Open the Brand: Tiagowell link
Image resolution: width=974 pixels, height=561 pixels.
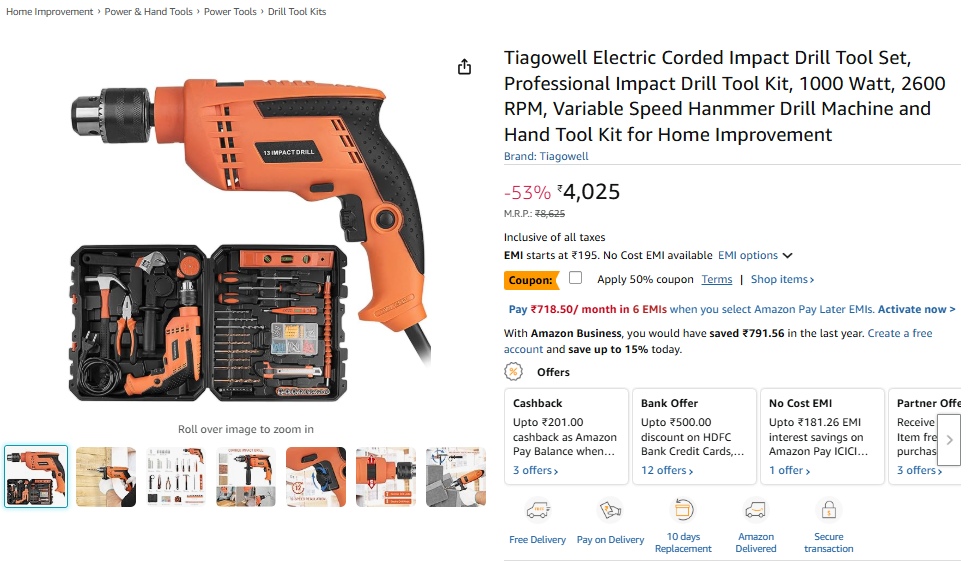[546, 156]
